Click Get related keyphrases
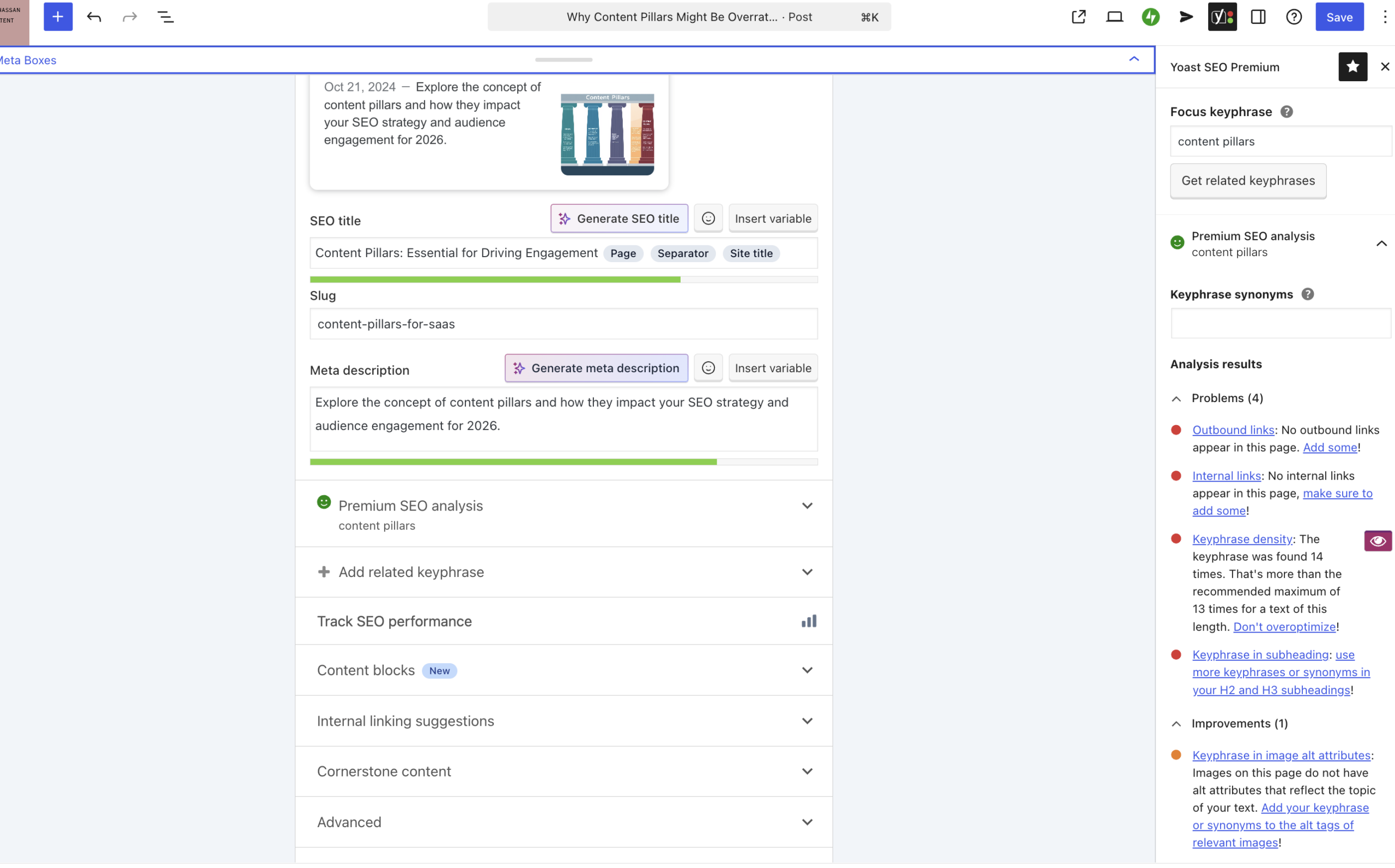 pos(1248,181)
